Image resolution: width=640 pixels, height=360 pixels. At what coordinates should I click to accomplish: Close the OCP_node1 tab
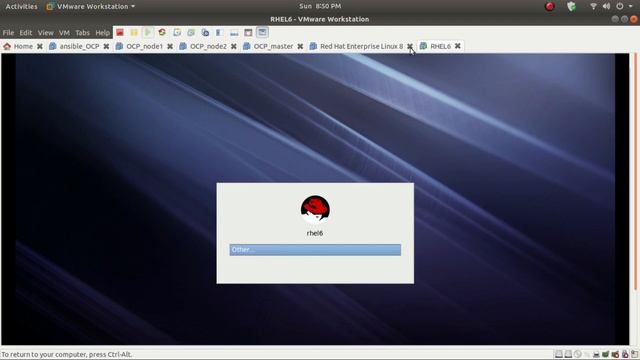coord(170,46)
